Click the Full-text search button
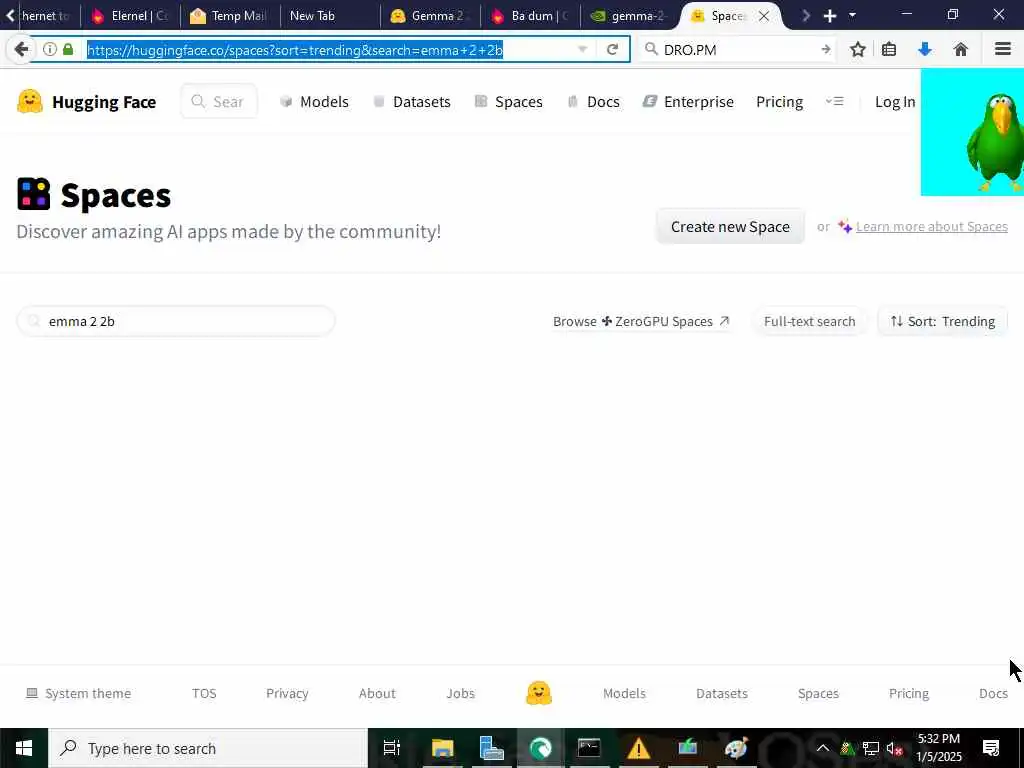 [x=809, y=321]
